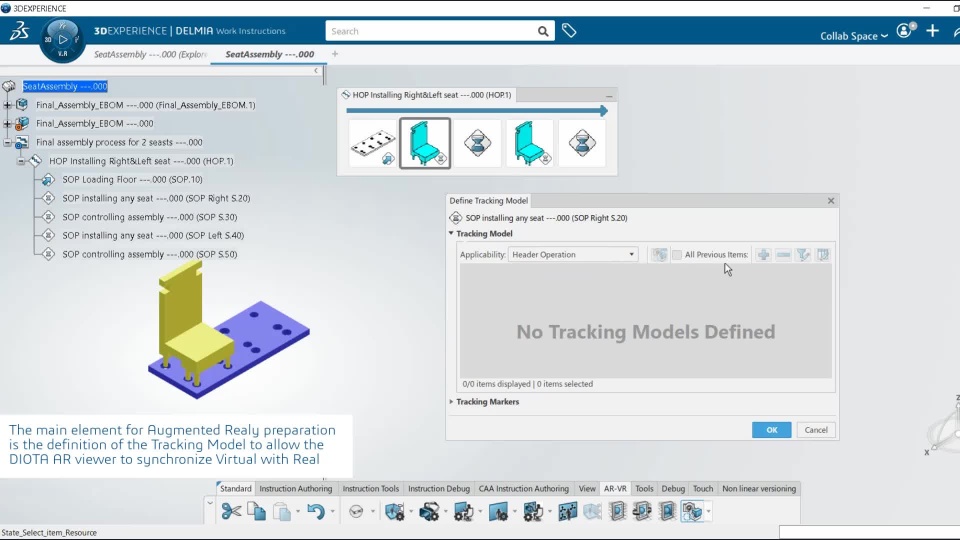
Task: Close the Define Tracking Model dialog
Action: click(x=831, y=201)
